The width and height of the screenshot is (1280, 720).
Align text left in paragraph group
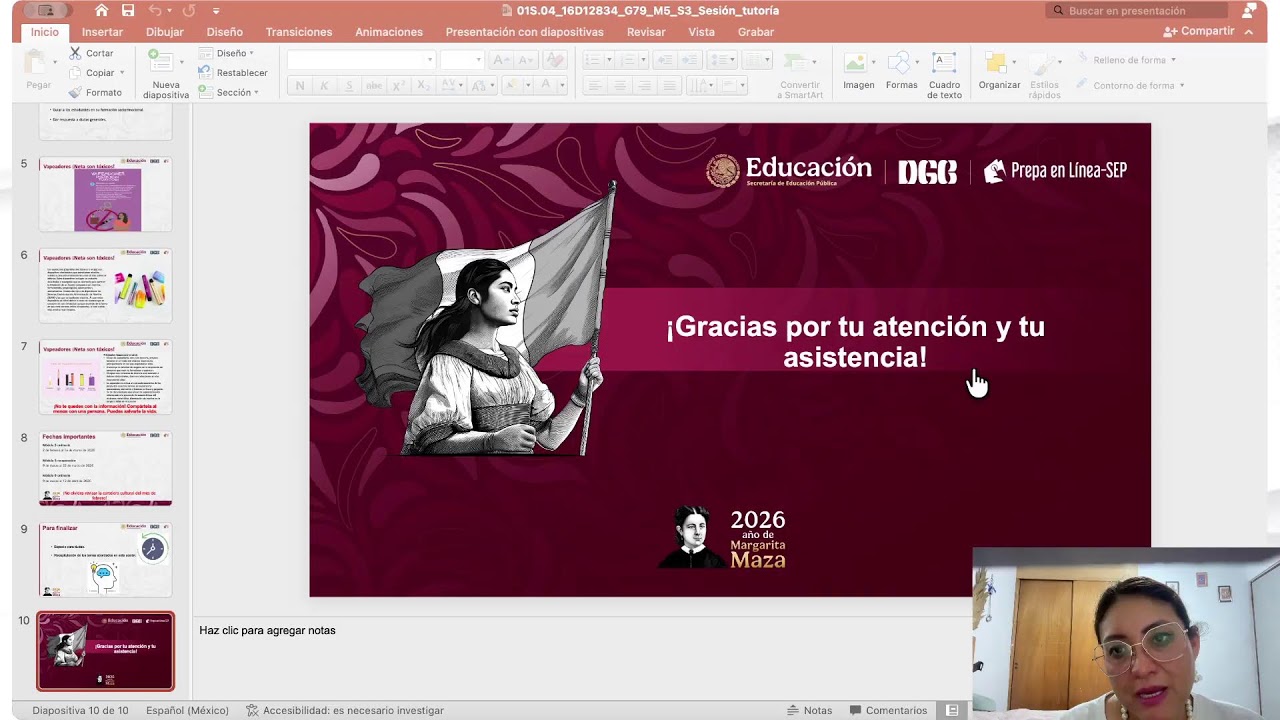point(595,86)
